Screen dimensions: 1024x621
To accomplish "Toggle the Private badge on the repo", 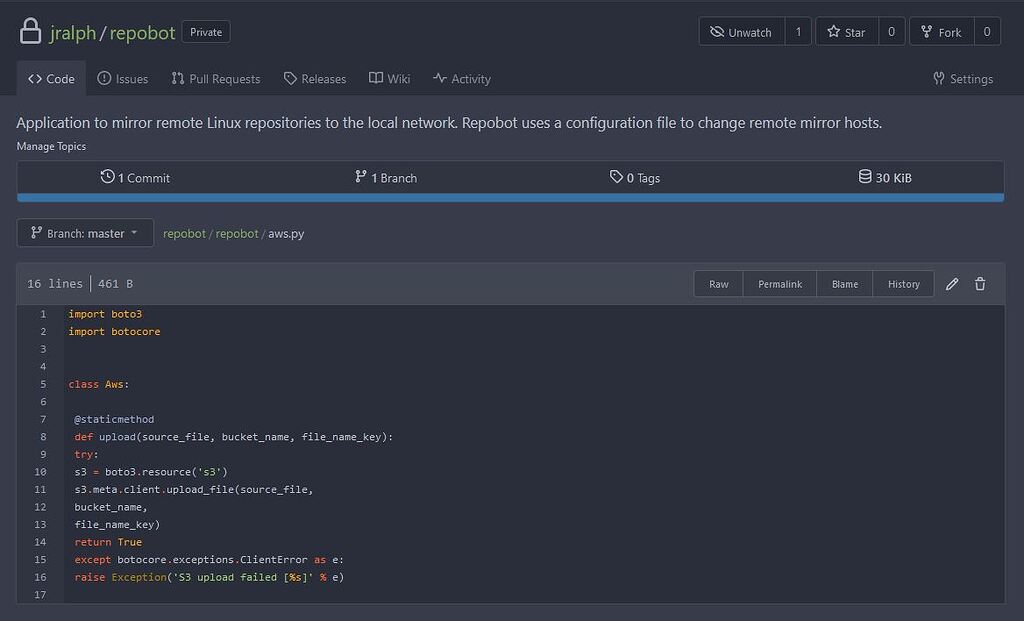I will pyautogui.click(x=205, y=31).
